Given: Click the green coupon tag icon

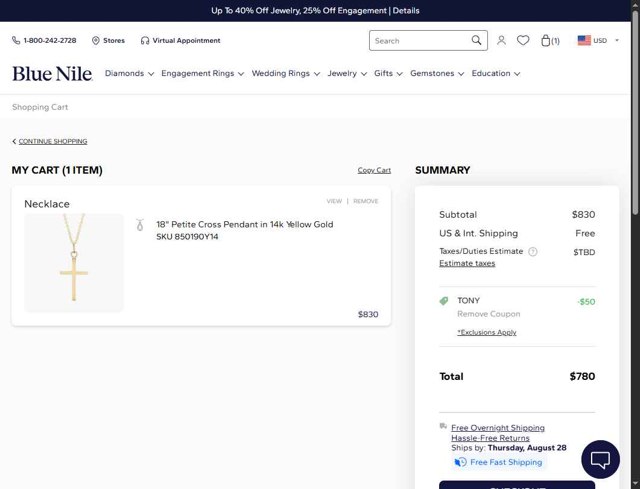Looking at the screenshot, I should (x=444, y=301).
